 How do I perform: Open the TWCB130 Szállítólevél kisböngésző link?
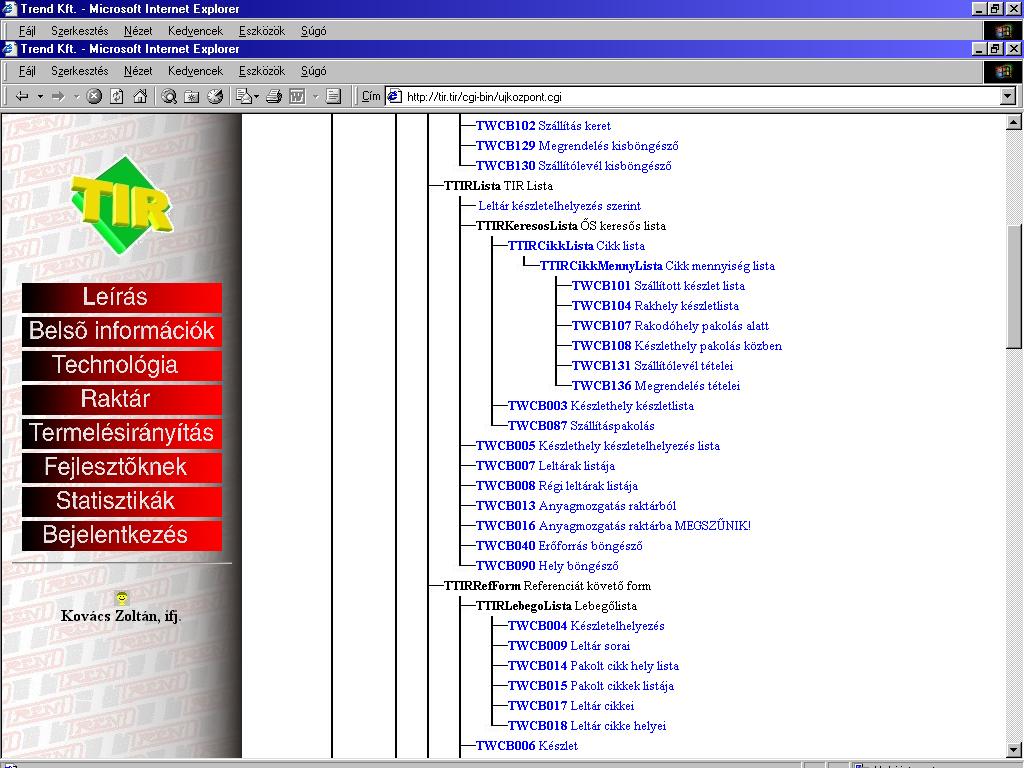point(573,166)
